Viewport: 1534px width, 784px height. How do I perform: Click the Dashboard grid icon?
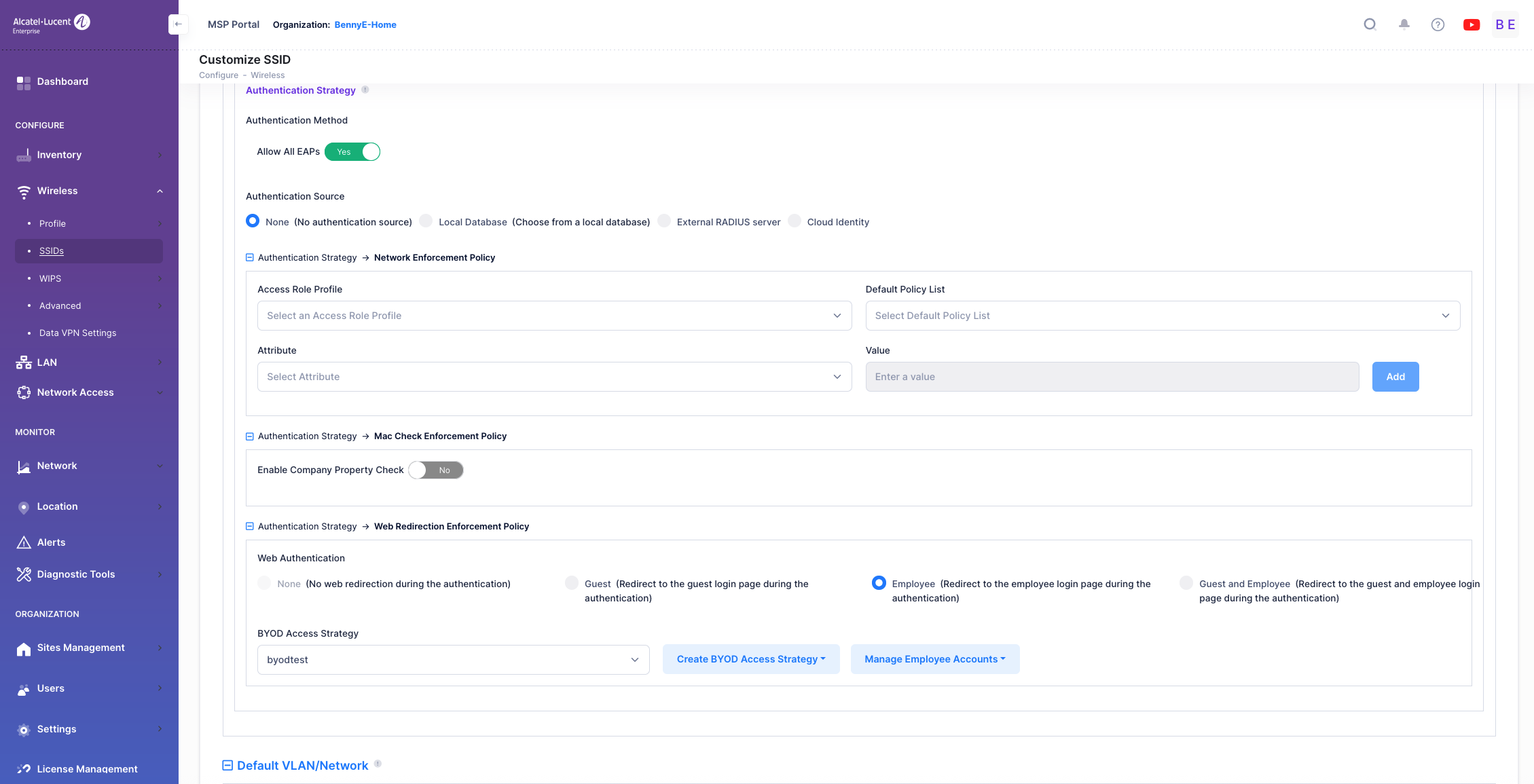pyautogui.click(x=24, y=83)
